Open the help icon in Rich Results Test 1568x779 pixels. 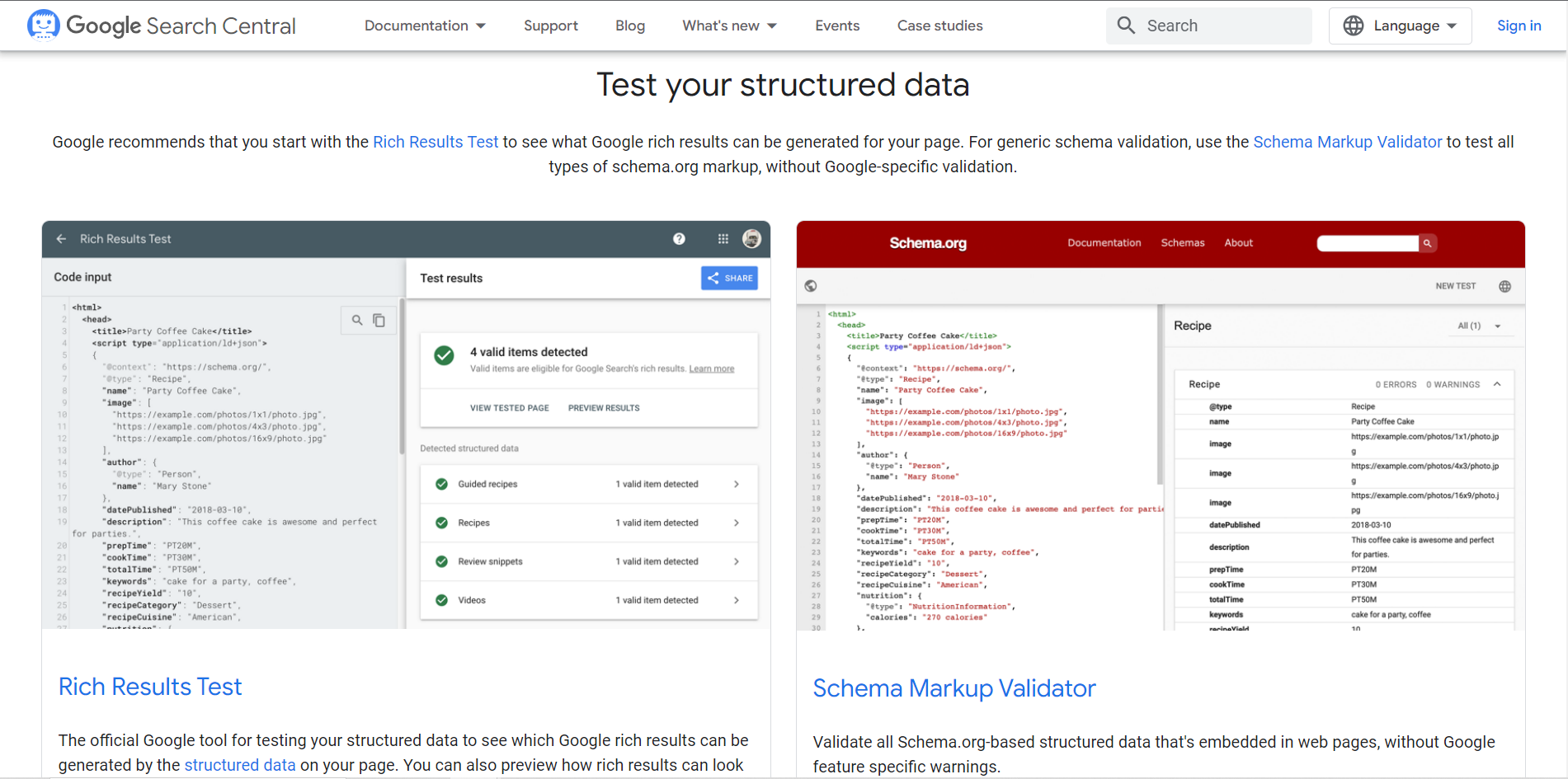(679, 239)
